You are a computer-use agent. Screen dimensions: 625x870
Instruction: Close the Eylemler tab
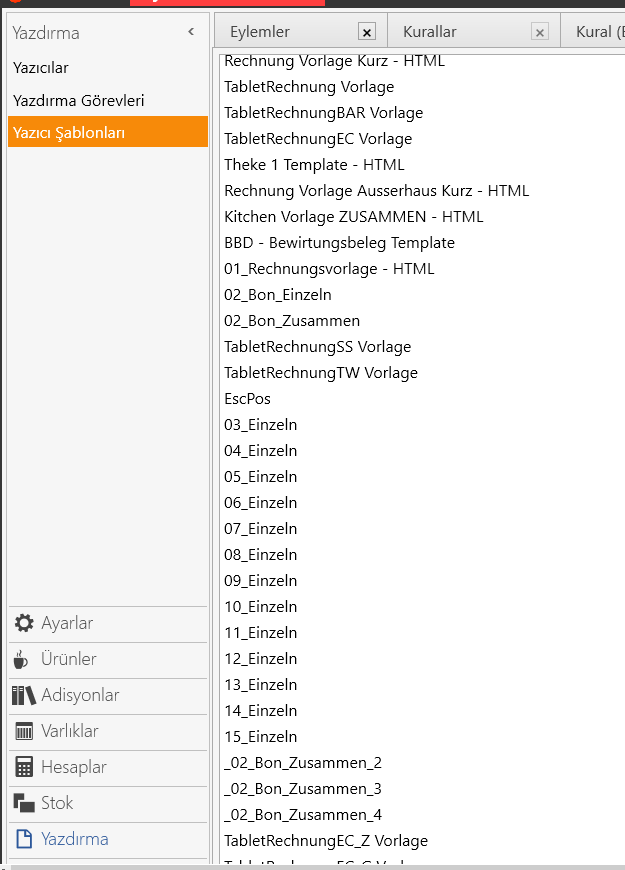[x=367, y=32]
